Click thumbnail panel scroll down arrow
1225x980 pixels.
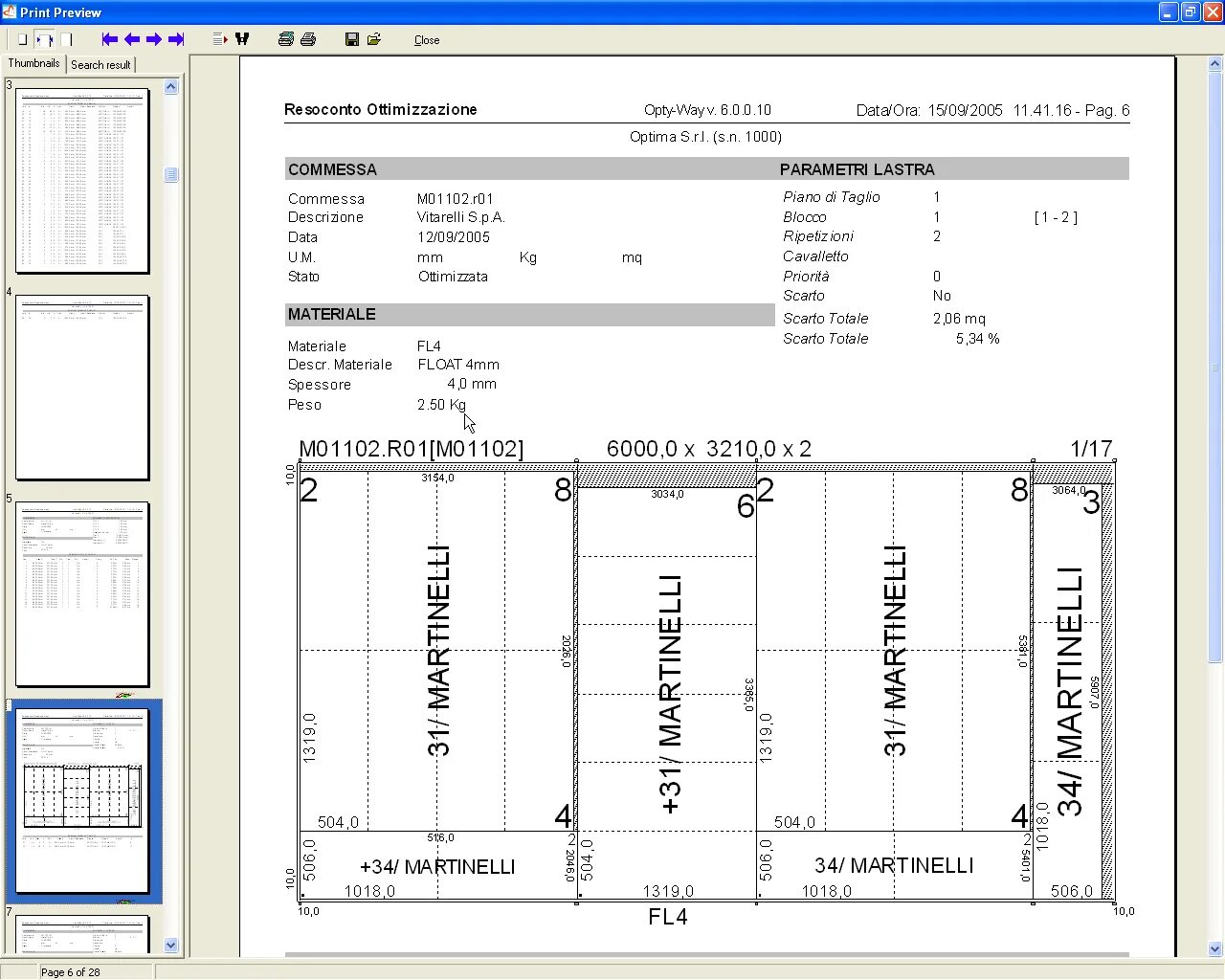tap(171, 946)
